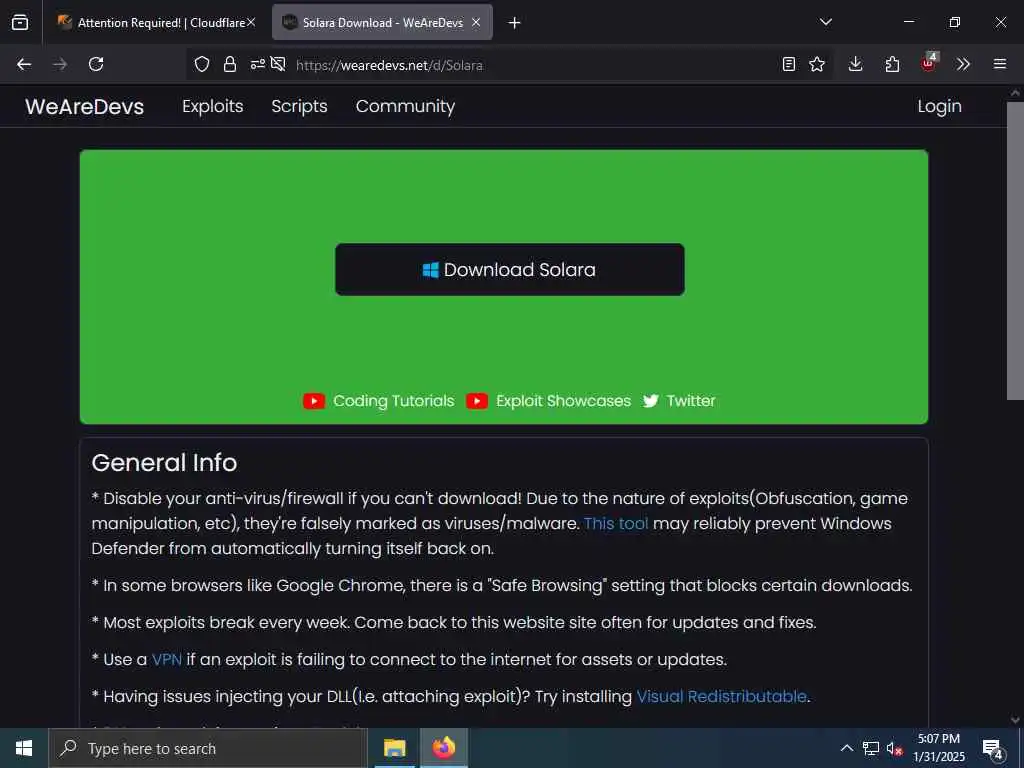The width and height of the screenshot is (1024, 768).
Task: Click the blocked autoplay indicator icon
Action: pyautogui.click(x=278, y=64)
